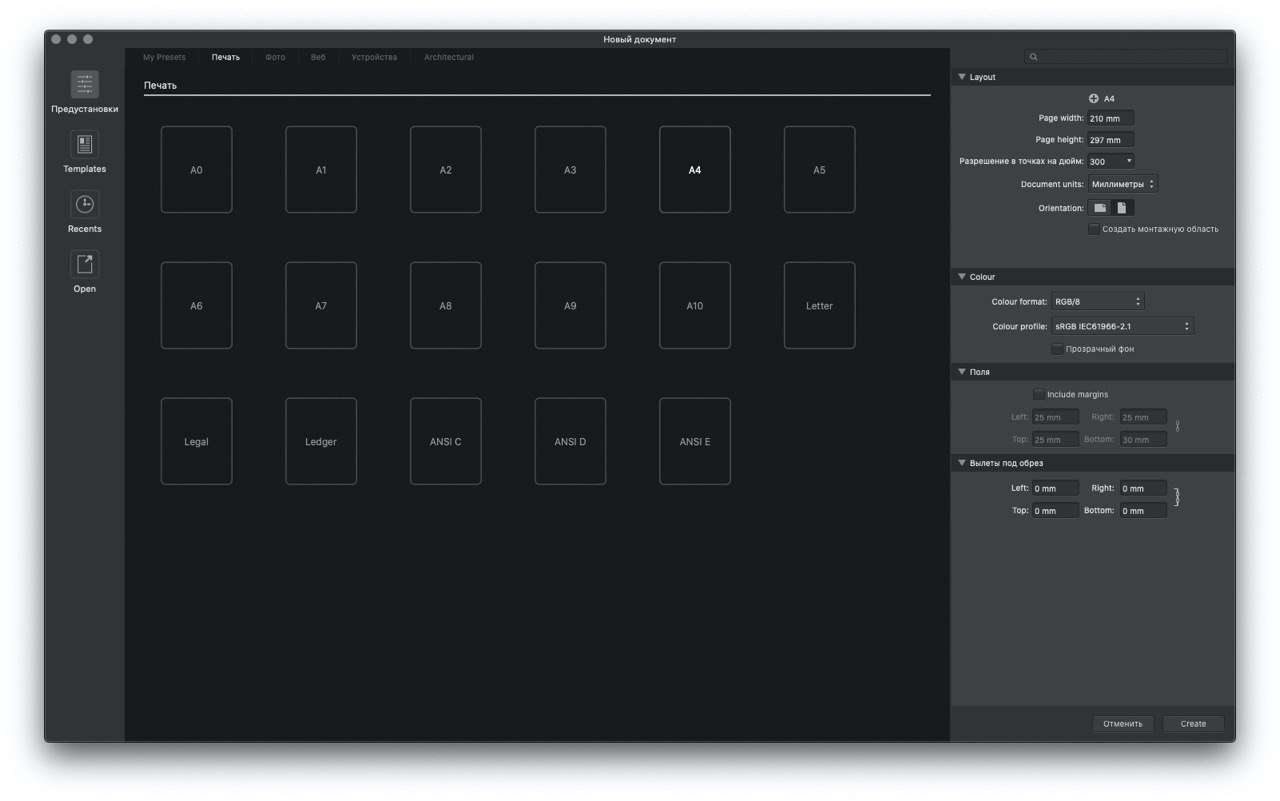This screenshot has height=801, width=1280.
Task: Click the Page height field
Action: [x=1111, y=140]
